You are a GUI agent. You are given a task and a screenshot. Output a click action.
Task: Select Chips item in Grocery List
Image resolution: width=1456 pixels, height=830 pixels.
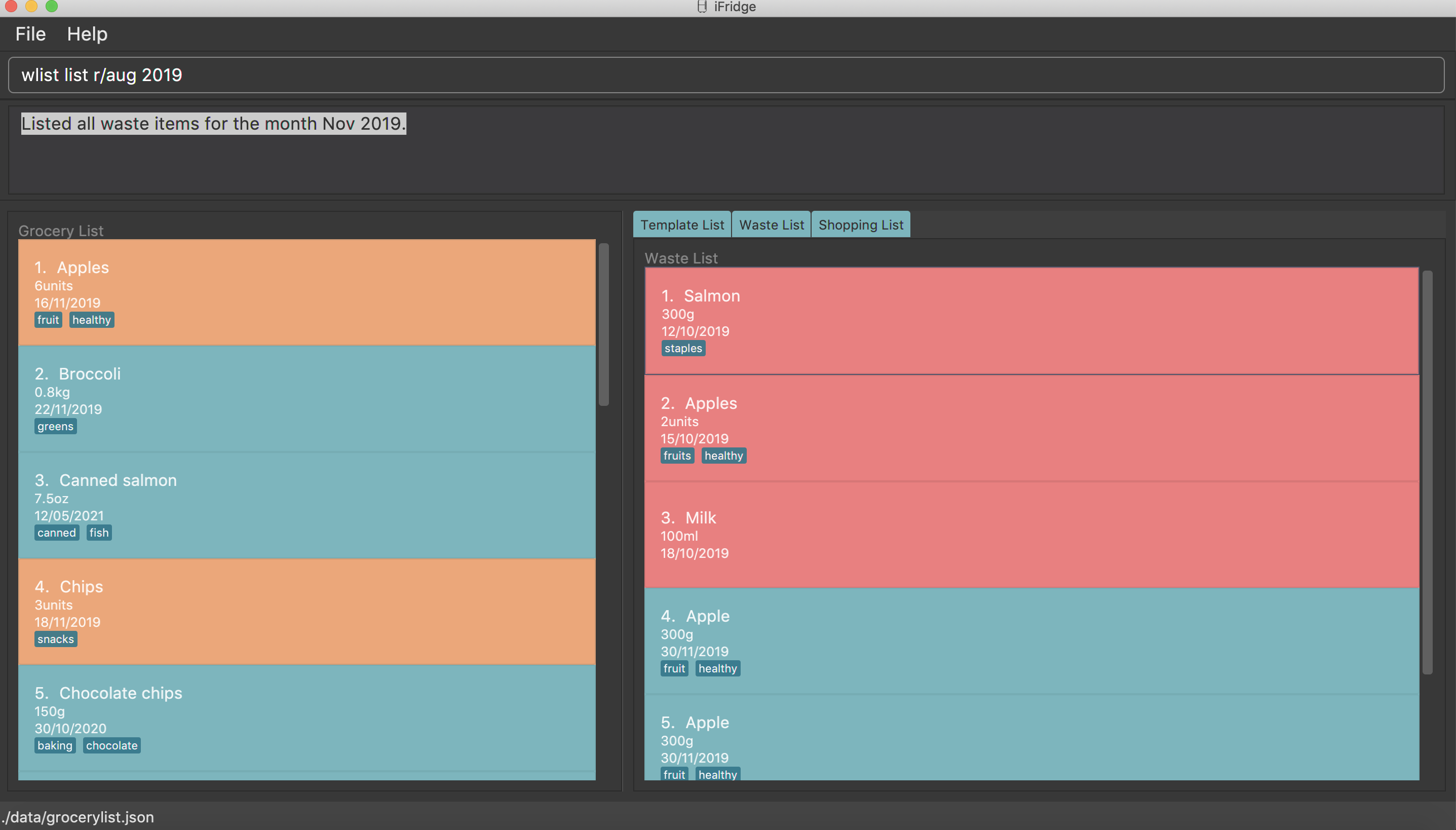point(306,611)
